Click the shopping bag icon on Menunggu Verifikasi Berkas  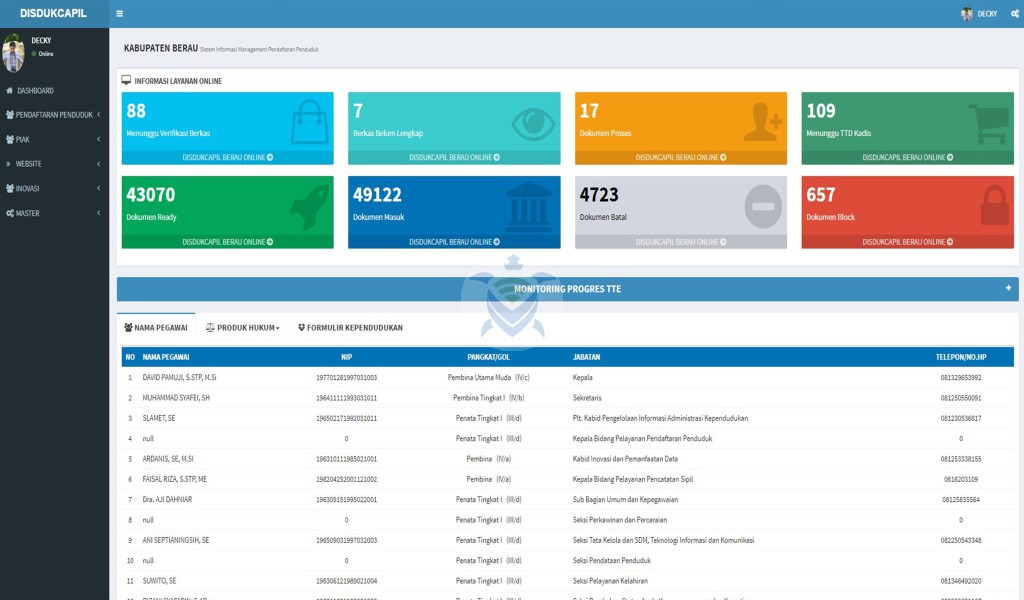[309, 121]
